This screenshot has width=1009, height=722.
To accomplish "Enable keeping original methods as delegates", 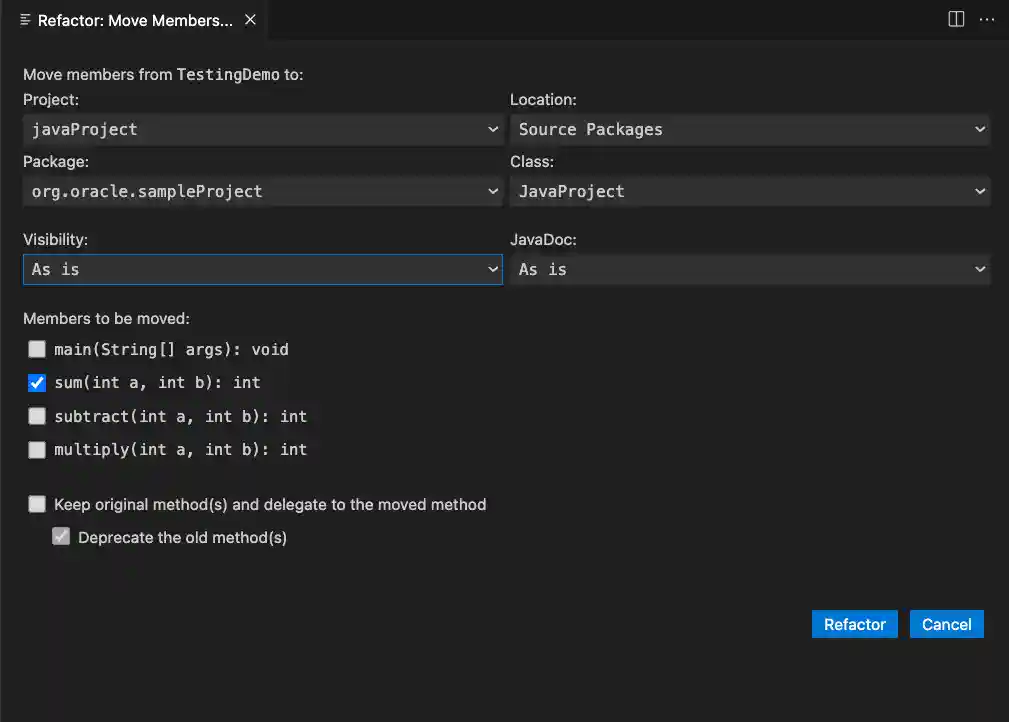I will (36, 504).
